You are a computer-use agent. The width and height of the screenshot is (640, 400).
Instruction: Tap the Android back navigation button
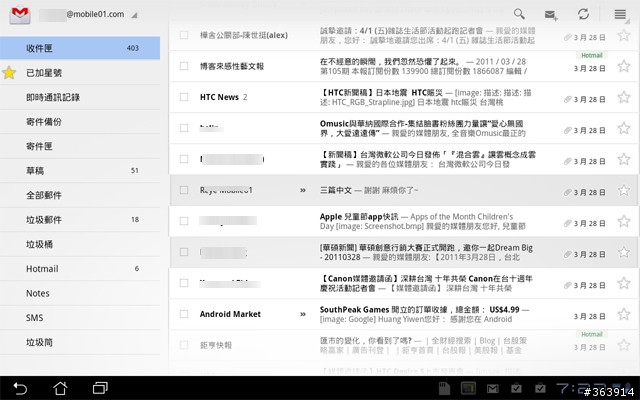point(20,388)
